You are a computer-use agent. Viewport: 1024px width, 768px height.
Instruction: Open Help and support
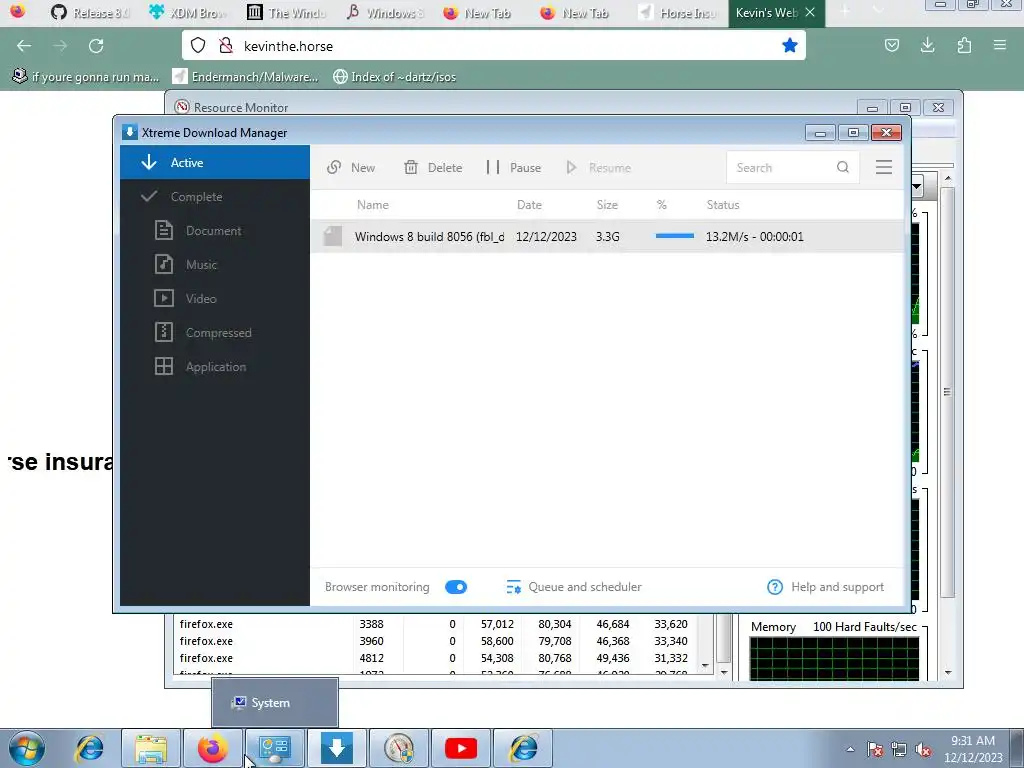[x=825, y=587]
